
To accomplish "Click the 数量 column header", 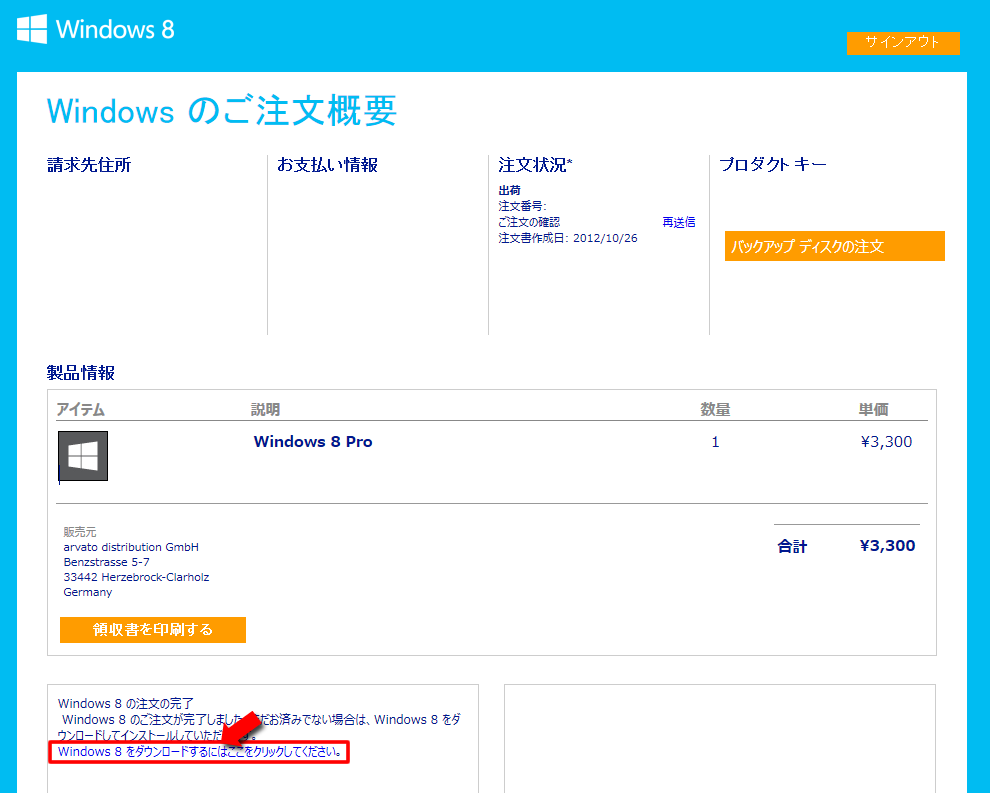I will tap(715, 409).
